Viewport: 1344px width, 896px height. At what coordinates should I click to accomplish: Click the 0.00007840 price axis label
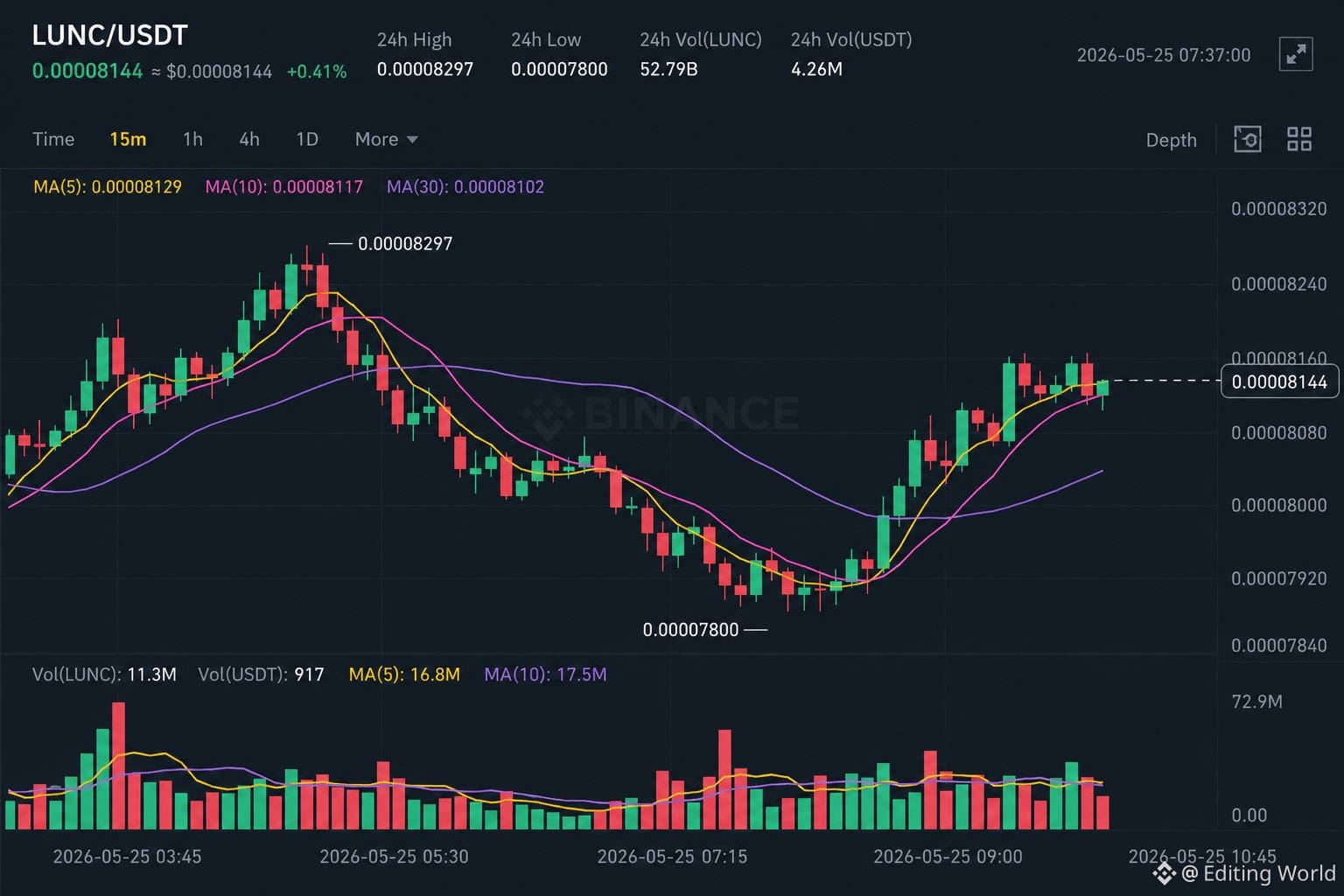tap(1278, 645)
